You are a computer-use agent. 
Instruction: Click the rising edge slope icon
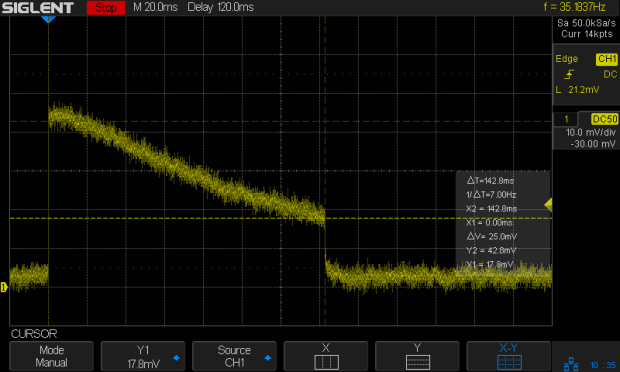[569, 74]
